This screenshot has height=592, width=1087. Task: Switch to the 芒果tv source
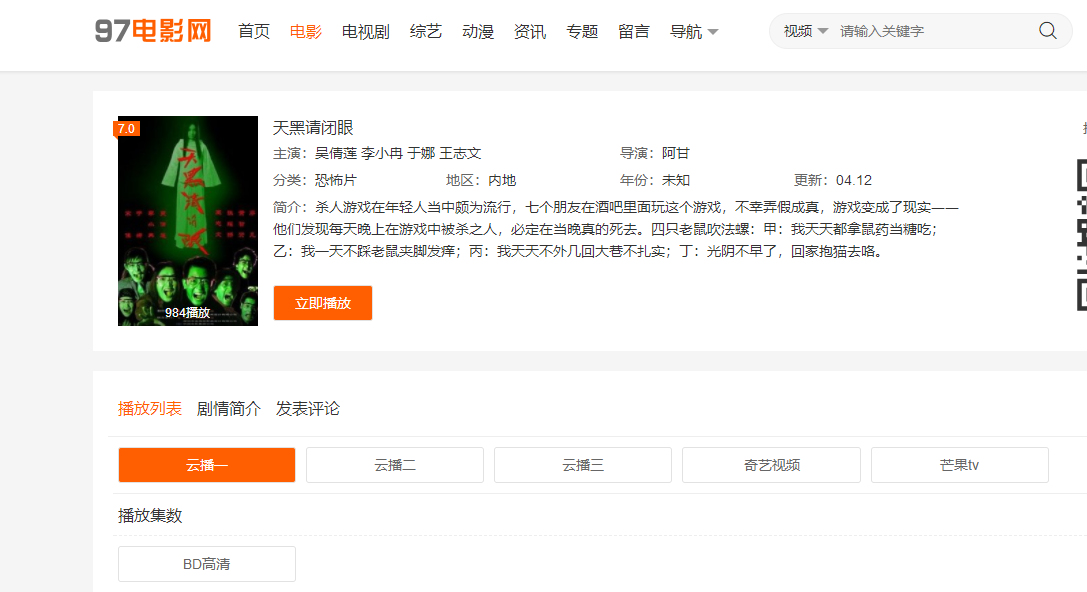coord(959,464)
